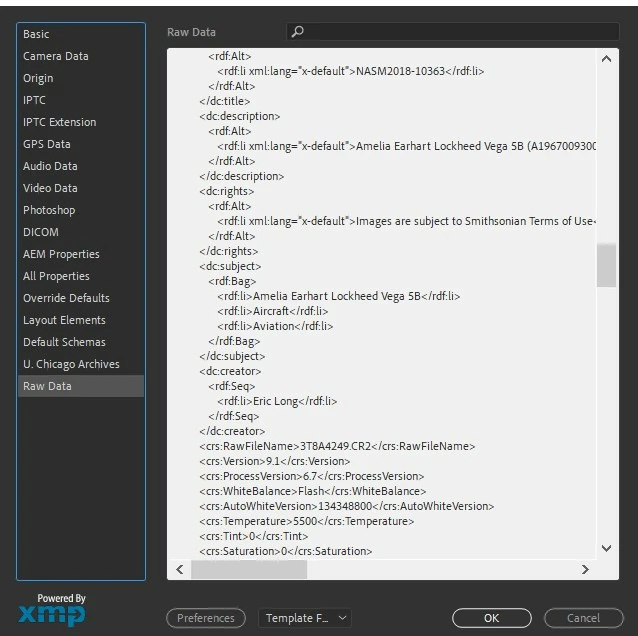Click the Eric Long creator line
Image resolution: width=638 pixels, height=636 pixels.
click(x=277, y=401)
